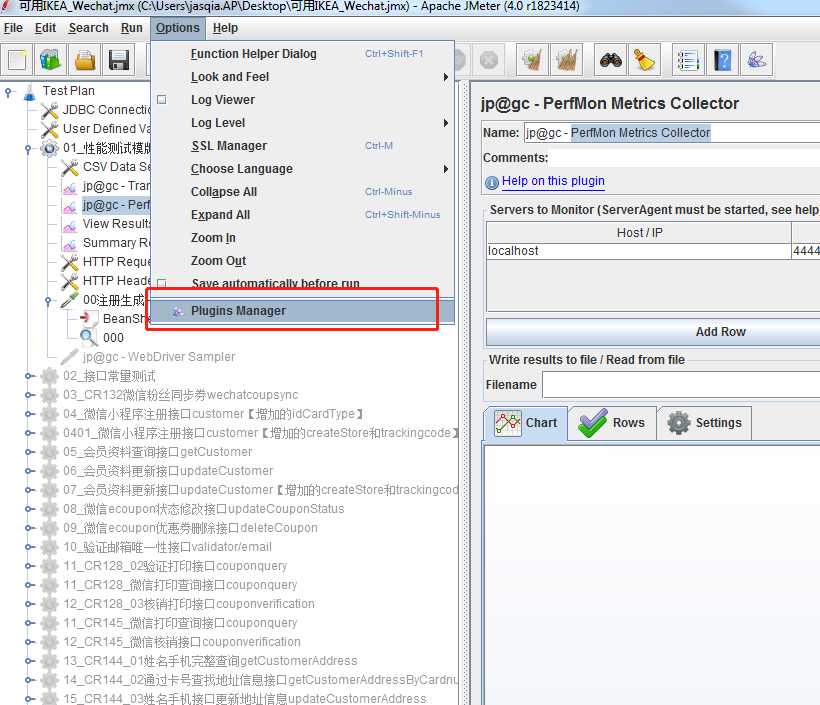820x705 pixels.
Task: Click the Name input field
Action: tap(672, 133)
